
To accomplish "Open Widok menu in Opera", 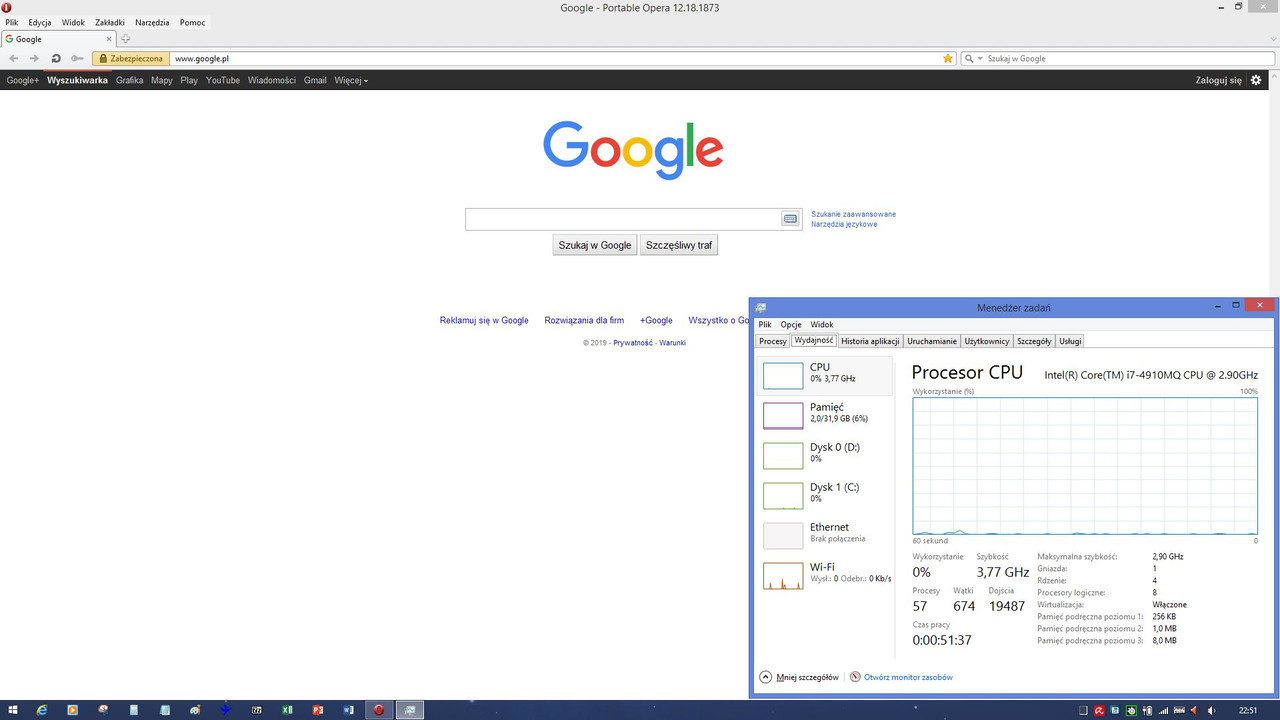I will 73,22.
